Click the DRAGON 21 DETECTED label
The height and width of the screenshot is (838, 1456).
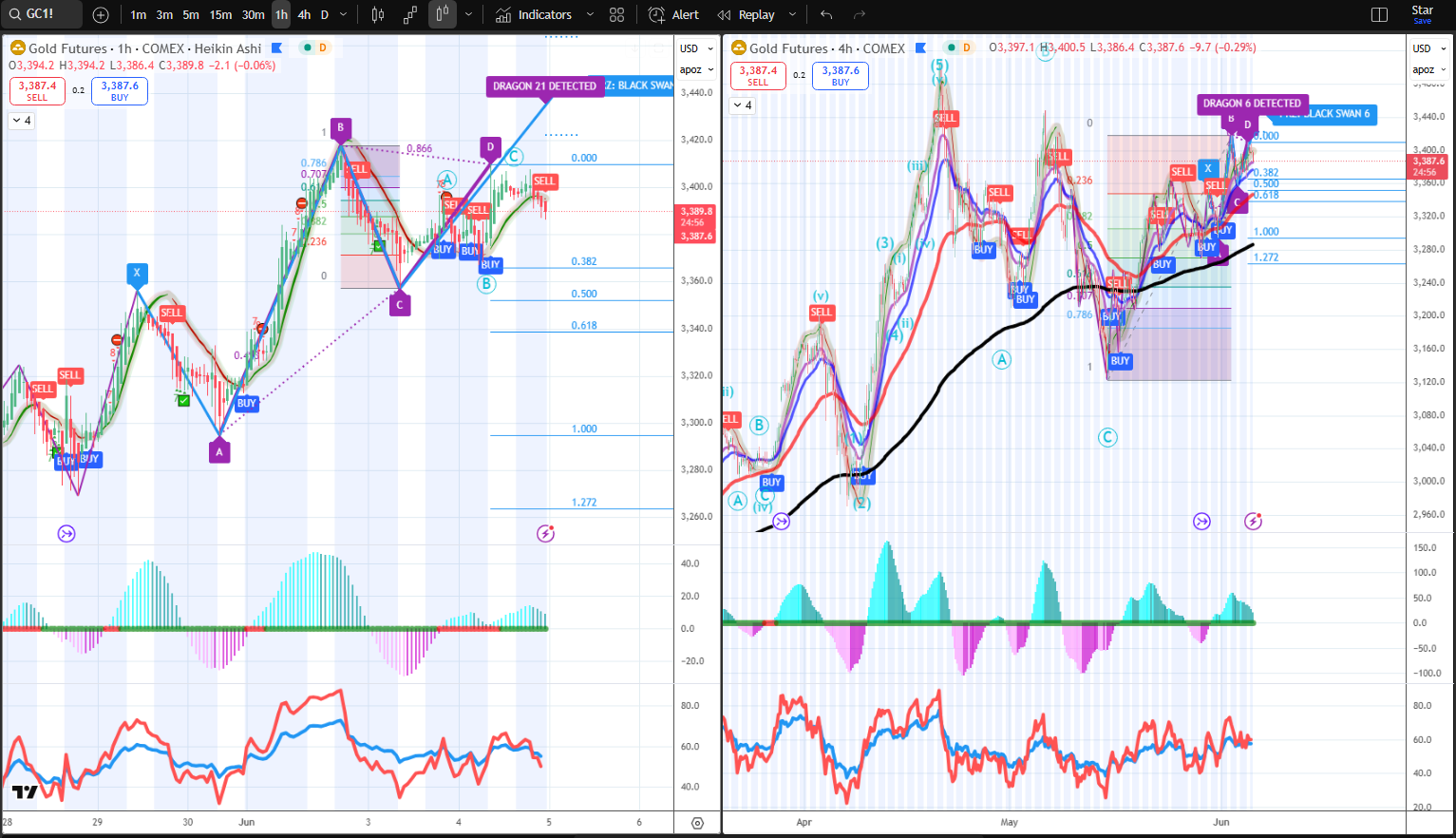[545, 86]
